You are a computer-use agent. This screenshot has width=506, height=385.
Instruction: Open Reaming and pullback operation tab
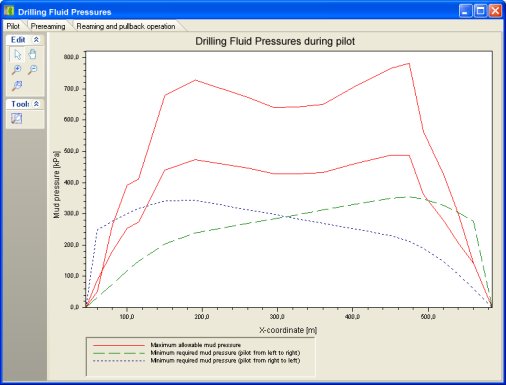[x=126, y=26]
